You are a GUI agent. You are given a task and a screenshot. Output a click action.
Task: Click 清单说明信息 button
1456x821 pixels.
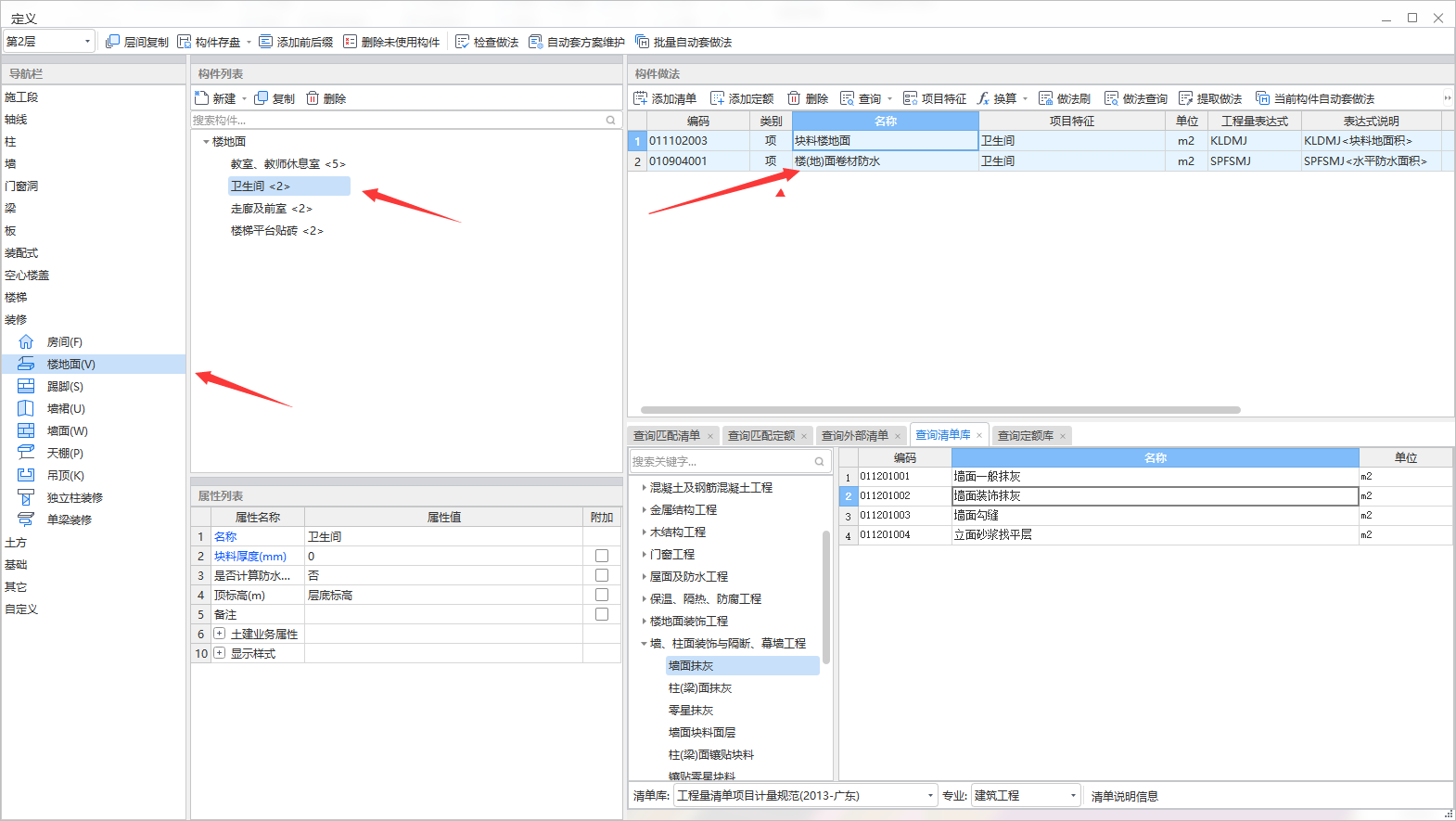(x=1124, y=796)
